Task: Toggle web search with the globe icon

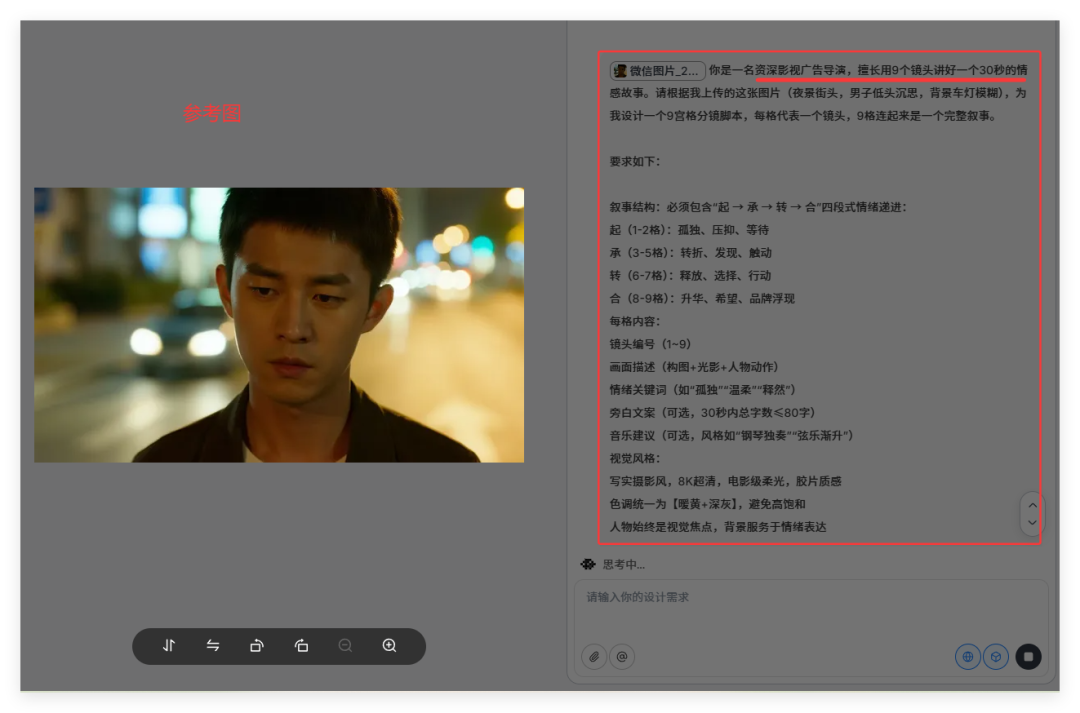Action: point(967,656)
